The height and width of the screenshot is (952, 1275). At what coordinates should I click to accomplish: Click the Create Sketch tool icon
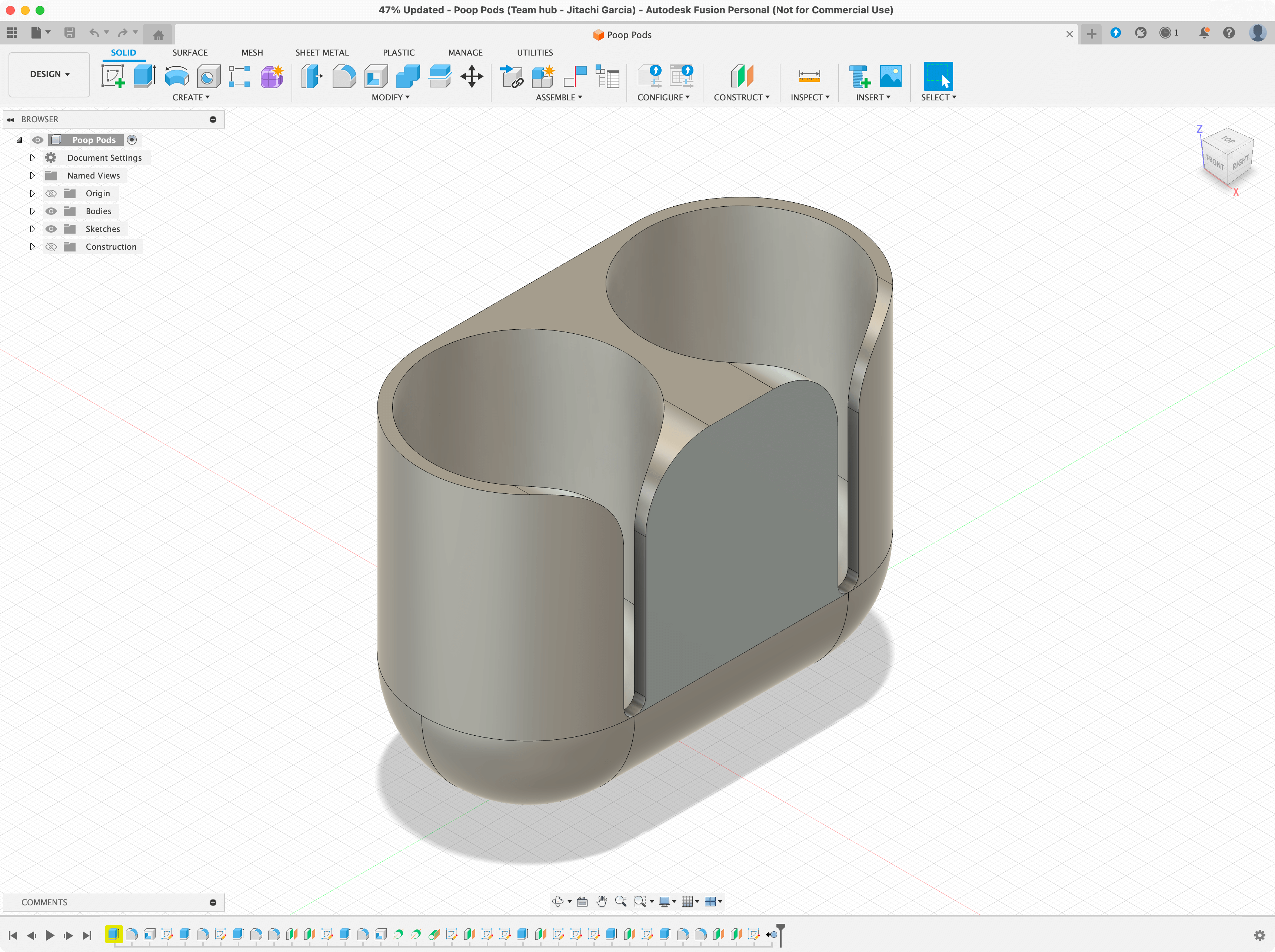coord(113,76)
